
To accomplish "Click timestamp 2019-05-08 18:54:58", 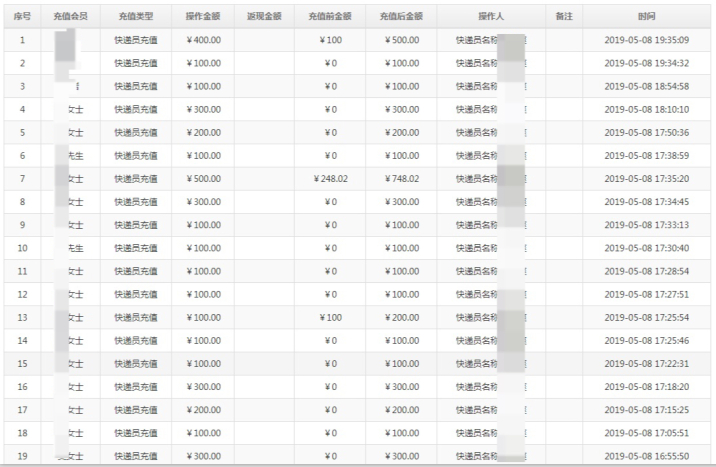I will click(647, 86).
